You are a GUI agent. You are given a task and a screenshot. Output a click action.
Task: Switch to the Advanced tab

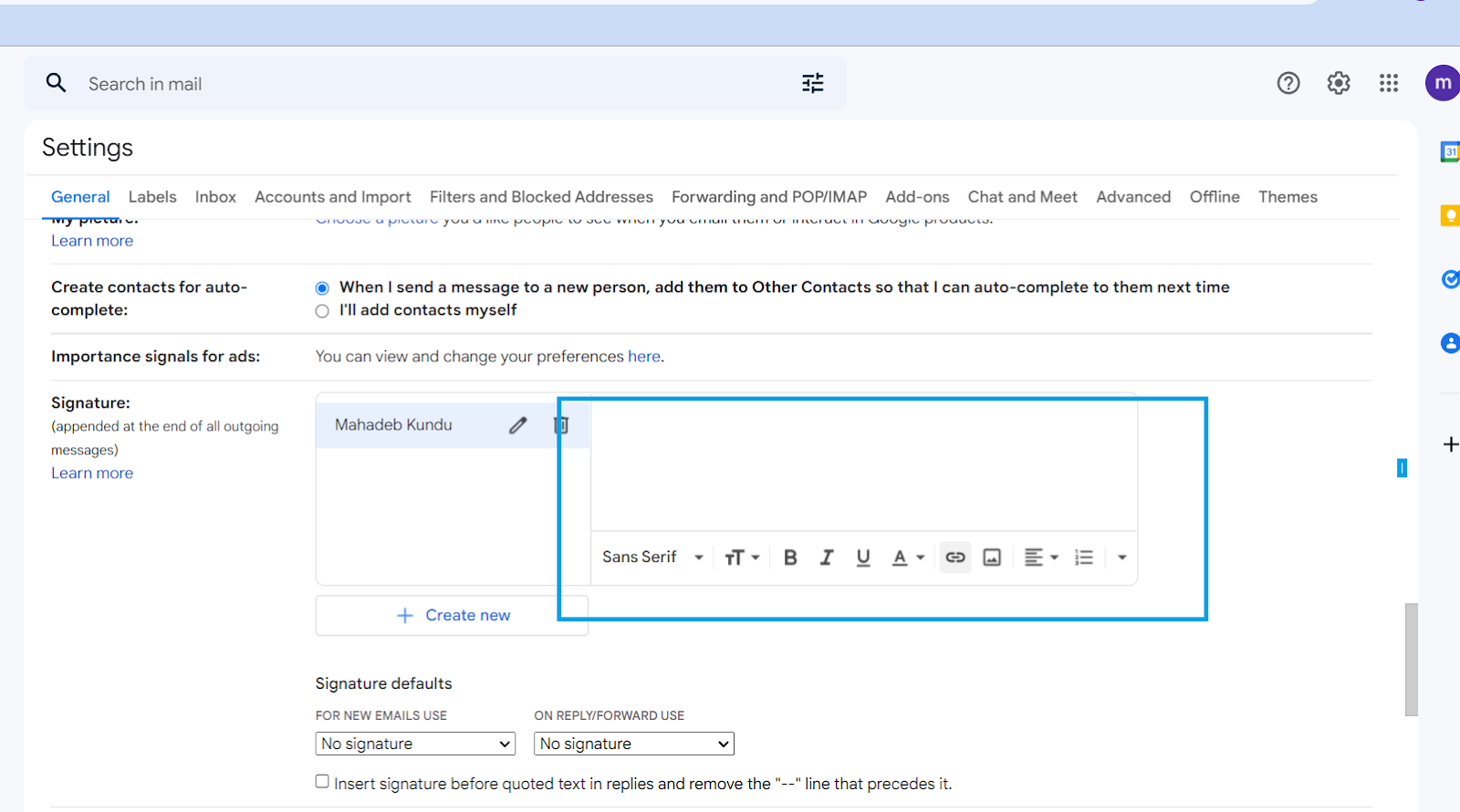(1133, 197)
